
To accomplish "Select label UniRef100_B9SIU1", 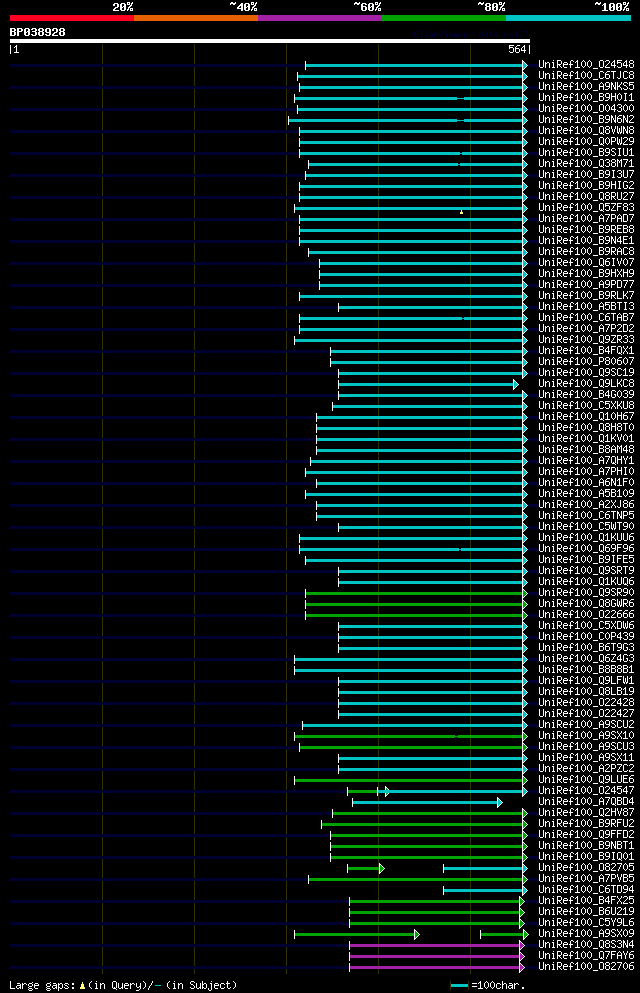I will (586, 153).
